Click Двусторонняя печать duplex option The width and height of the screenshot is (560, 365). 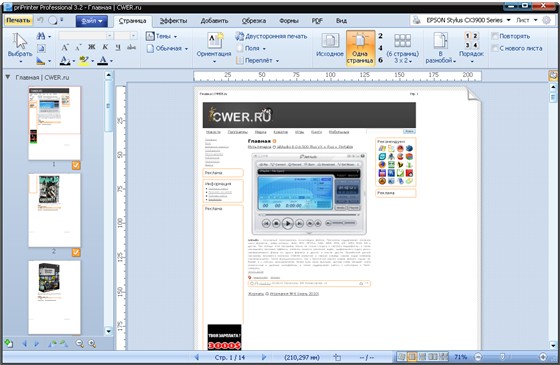click(271, 36)
